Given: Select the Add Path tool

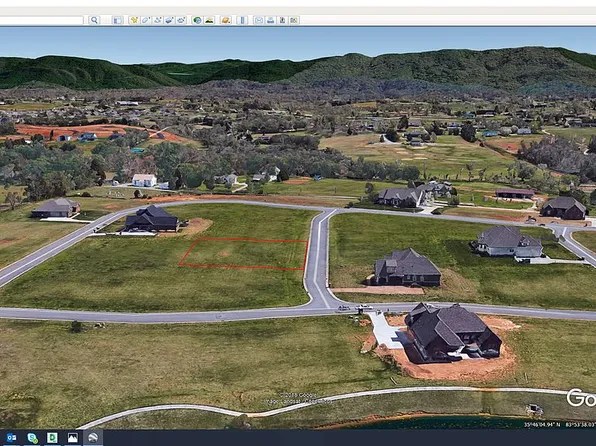Looking at the screenshot, I should coord(158,20).
